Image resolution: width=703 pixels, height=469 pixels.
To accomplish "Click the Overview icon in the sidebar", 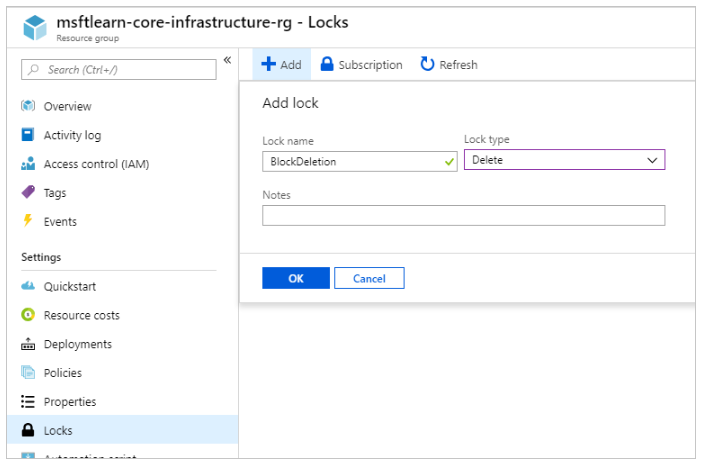I will coord(28,106).
